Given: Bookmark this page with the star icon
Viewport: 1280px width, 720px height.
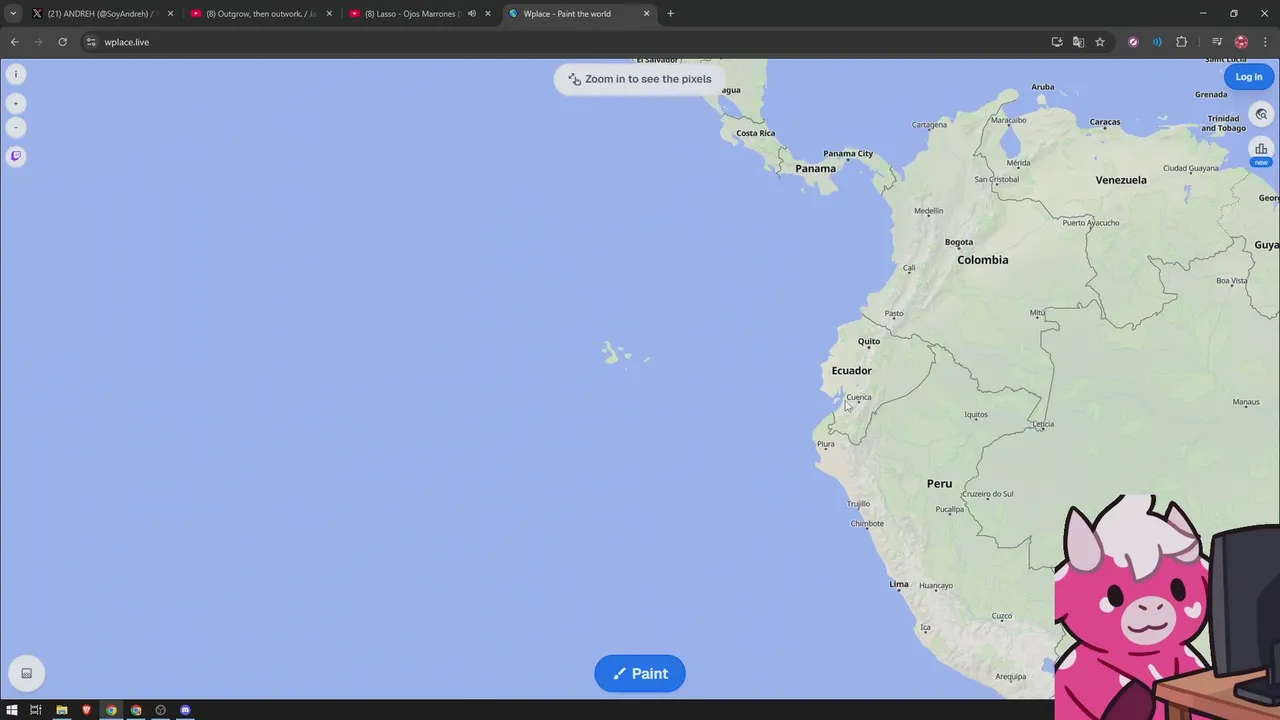Looking at the screenshot, I should point(1100,42).
